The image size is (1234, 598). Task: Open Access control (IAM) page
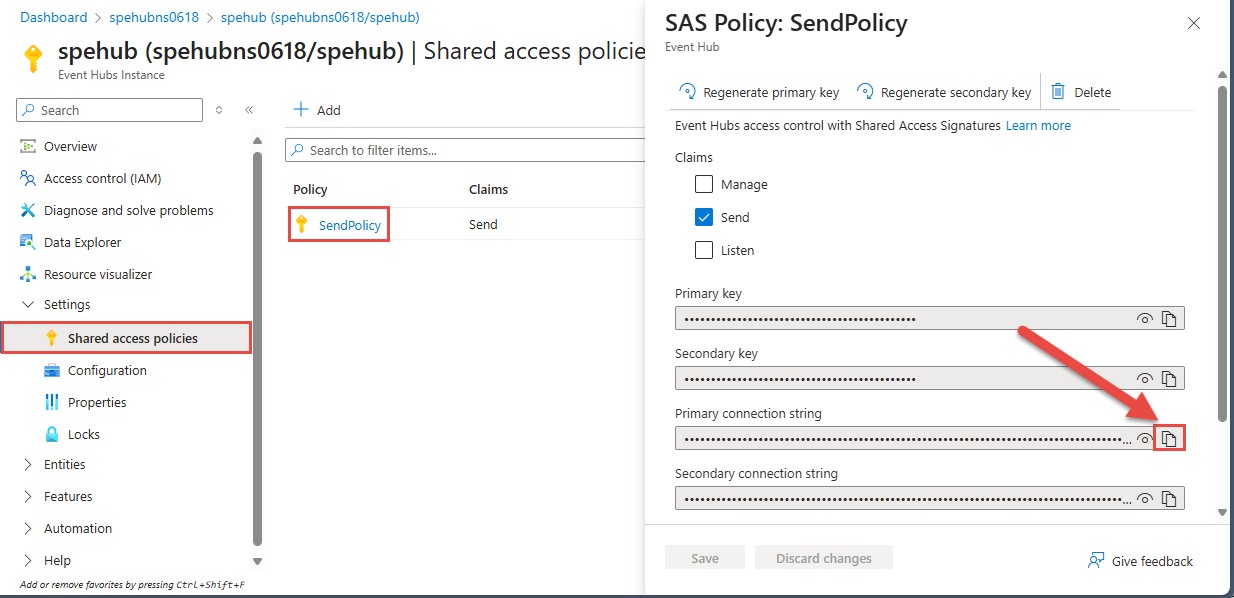[x=102, y=178]
